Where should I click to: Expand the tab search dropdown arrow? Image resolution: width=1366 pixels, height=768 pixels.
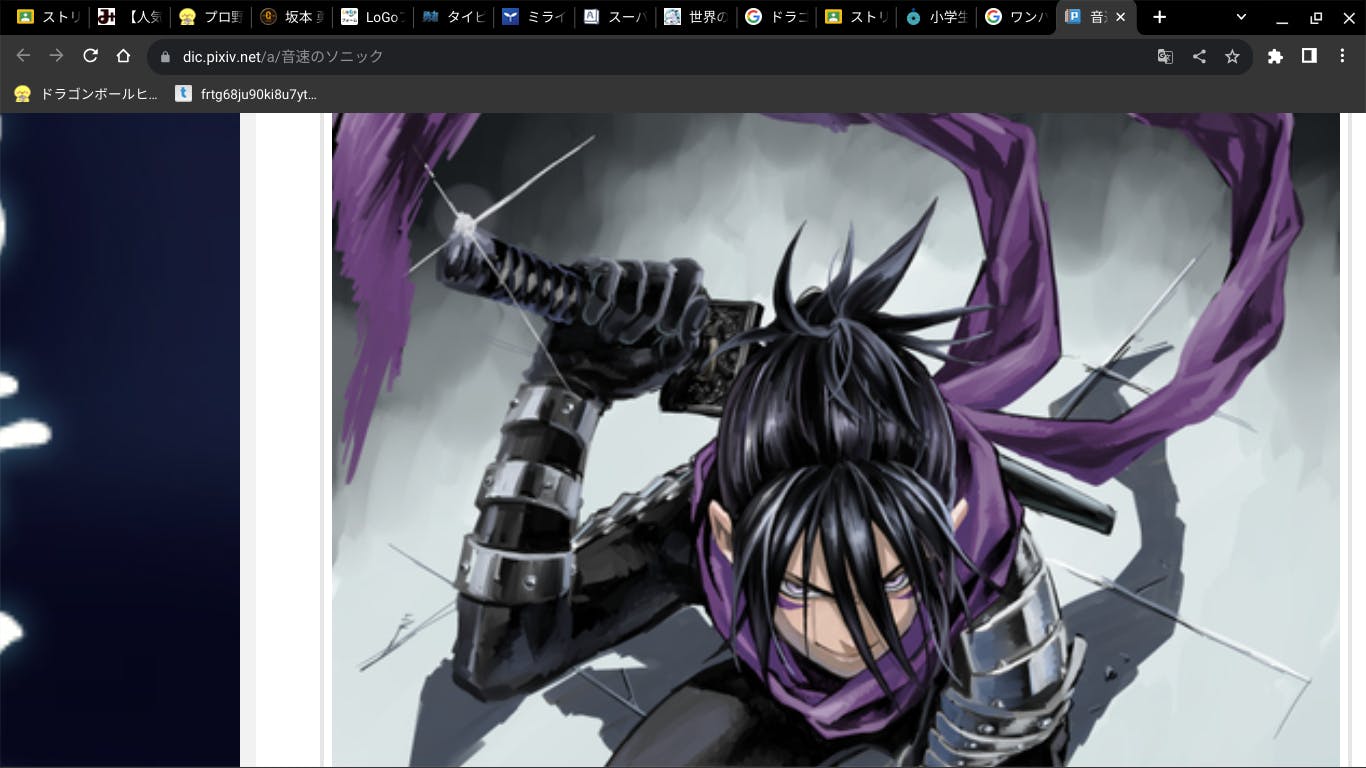pyautogui.click(x=1241, y=17)
